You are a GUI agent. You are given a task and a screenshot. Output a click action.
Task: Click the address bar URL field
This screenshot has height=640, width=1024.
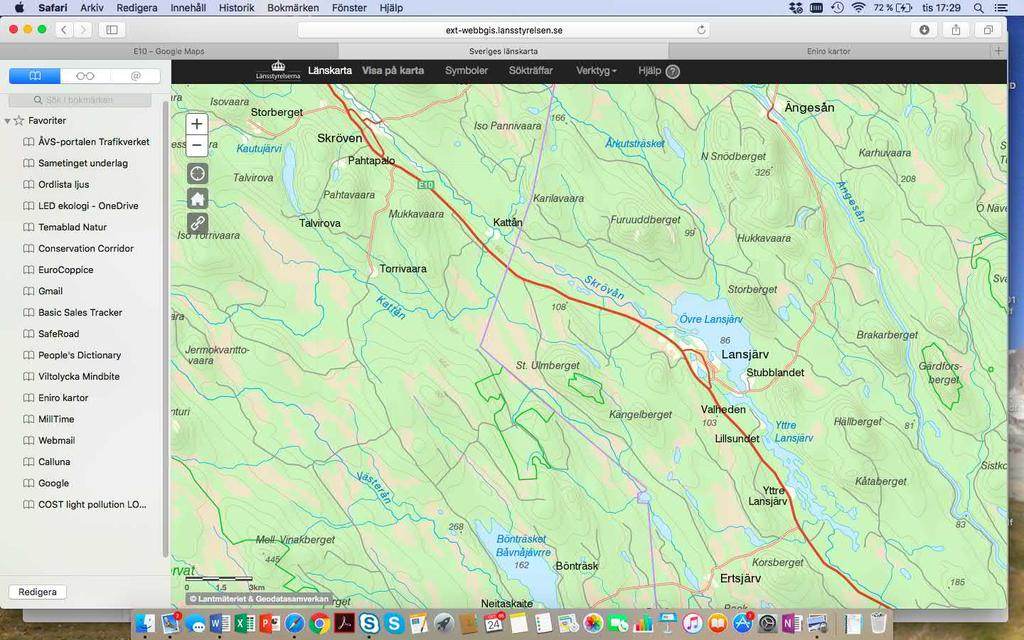[504, 30]
